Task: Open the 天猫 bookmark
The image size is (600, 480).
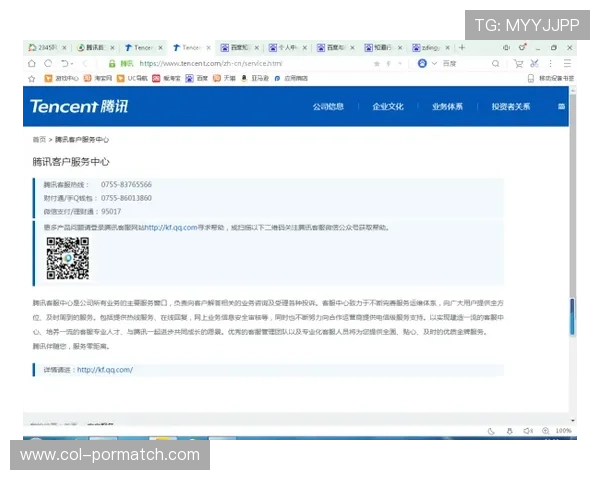Action: [224, 78]
